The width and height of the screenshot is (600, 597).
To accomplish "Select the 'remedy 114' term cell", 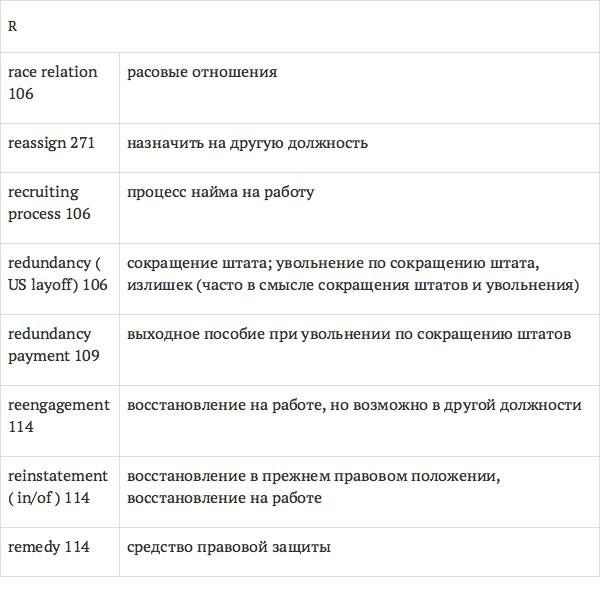I will coord(48,547).
